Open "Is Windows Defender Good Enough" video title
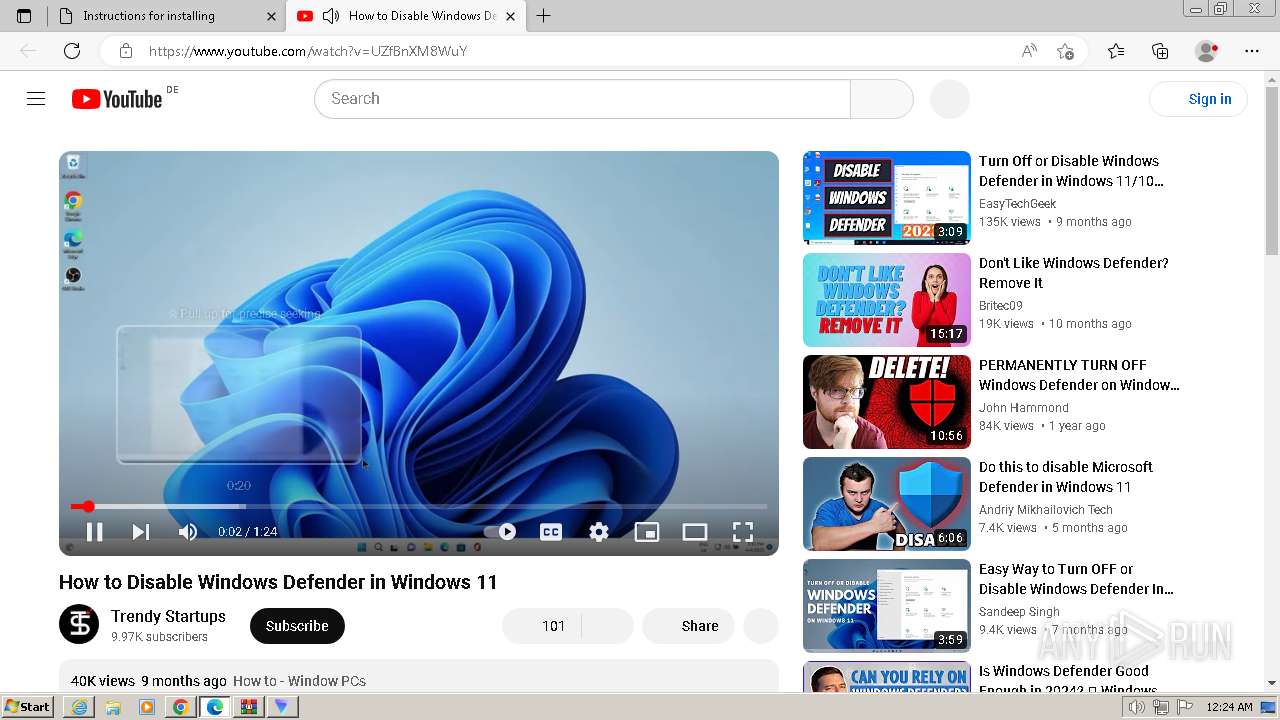Image resolution: width=1280 pixels, height=720 pixels. pos(1068,680)
